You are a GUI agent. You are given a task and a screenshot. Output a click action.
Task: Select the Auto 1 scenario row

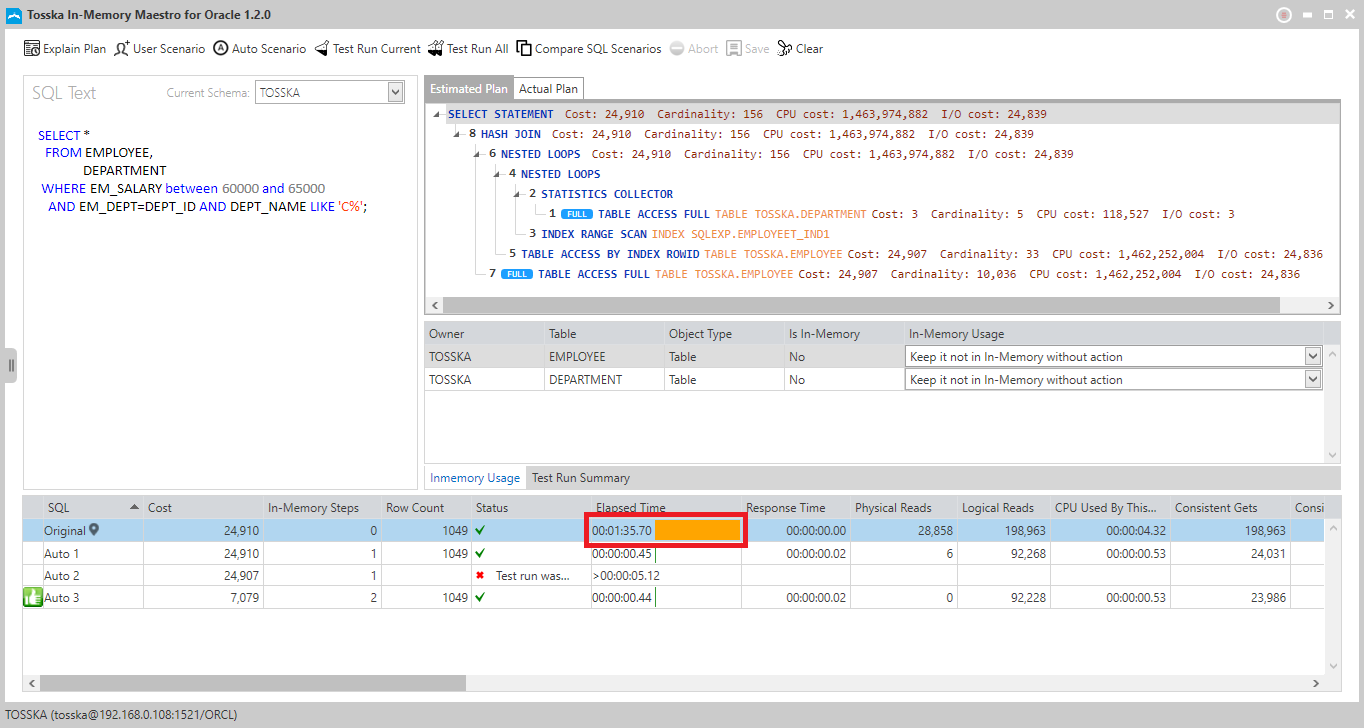pyautogui.click(x=674, y=553)
